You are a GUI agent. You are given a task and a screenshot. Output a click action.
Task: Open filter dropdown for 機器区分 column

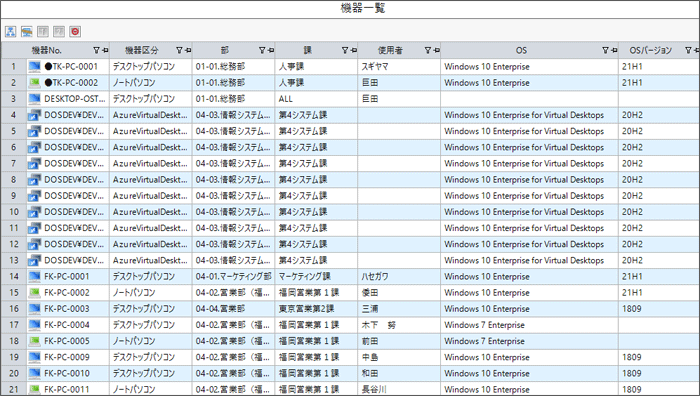click(179, 50)
